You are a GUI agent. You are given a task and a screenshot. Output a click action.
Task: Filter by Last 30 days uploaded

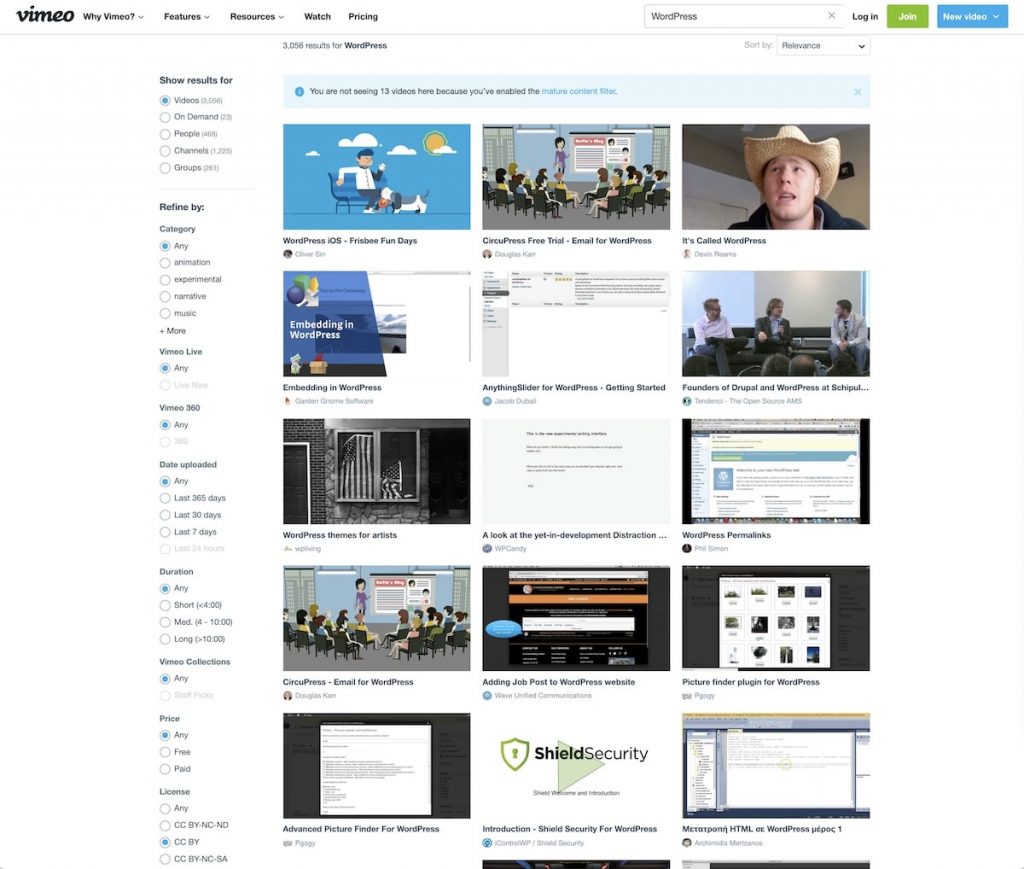165,516
